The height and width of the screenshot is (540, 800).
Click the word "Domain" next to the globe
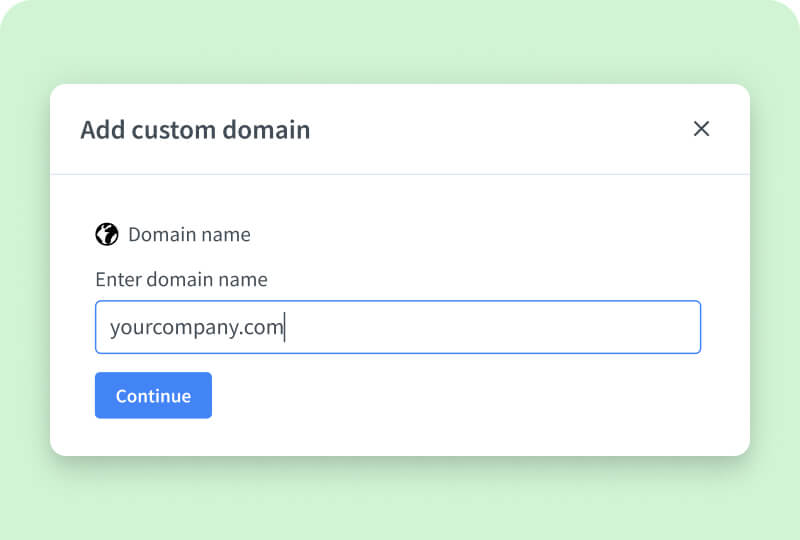(160, 235)
